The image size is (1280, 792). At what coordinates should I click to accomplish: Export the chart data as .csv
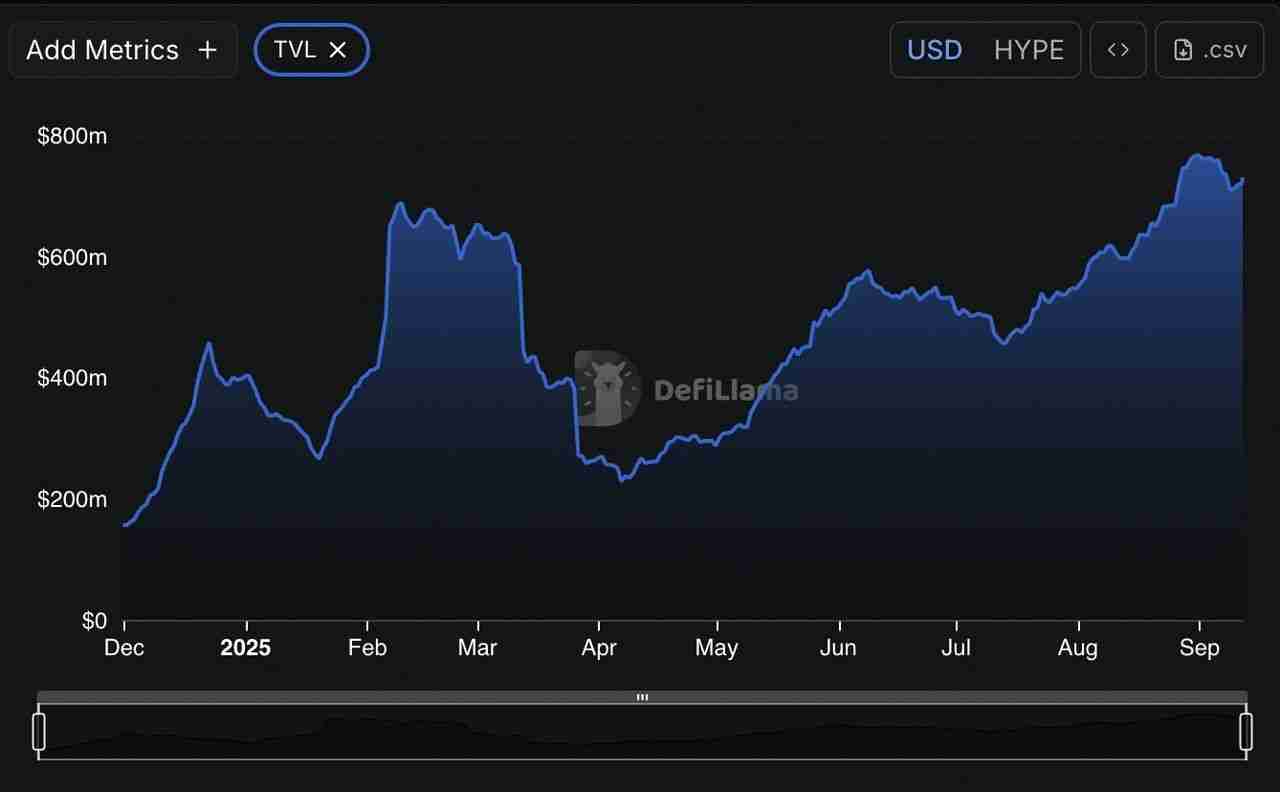[1209, 49]
